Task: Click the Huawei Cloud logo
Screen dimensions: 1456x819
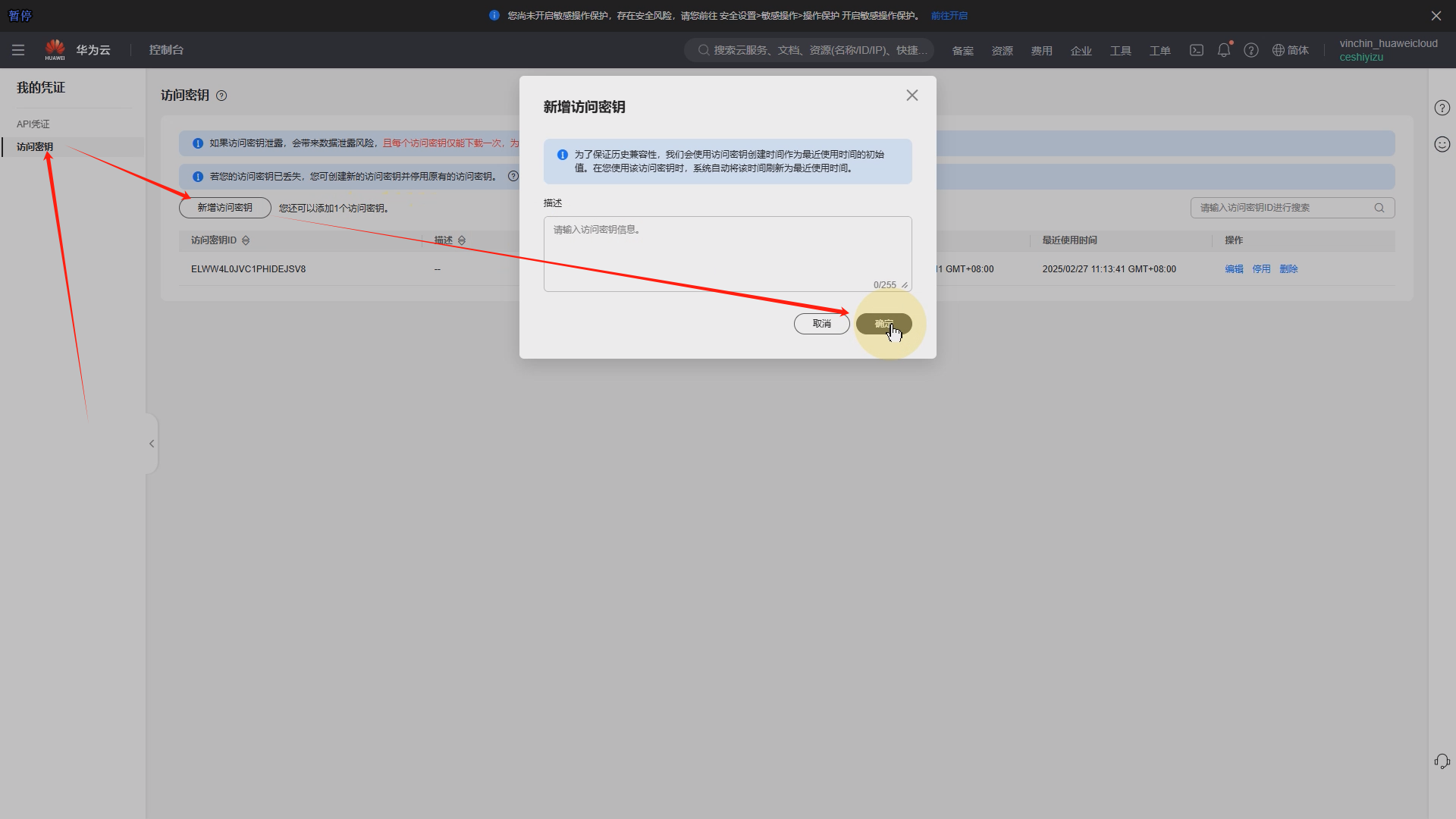Action: pyautogui.click(x=55, y=49)
